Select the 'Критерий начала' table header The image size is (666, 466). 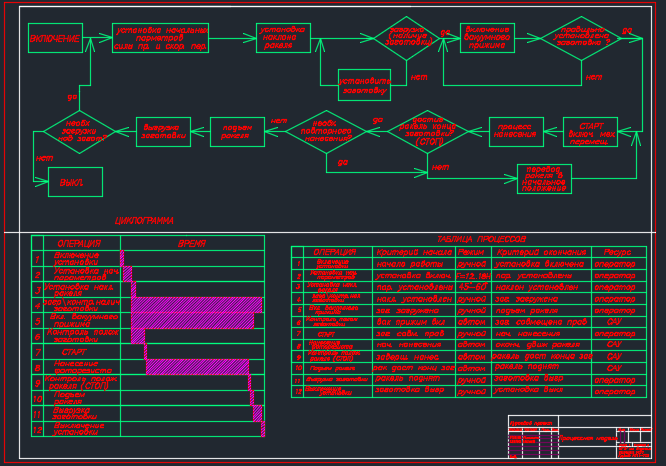(414, 252)
